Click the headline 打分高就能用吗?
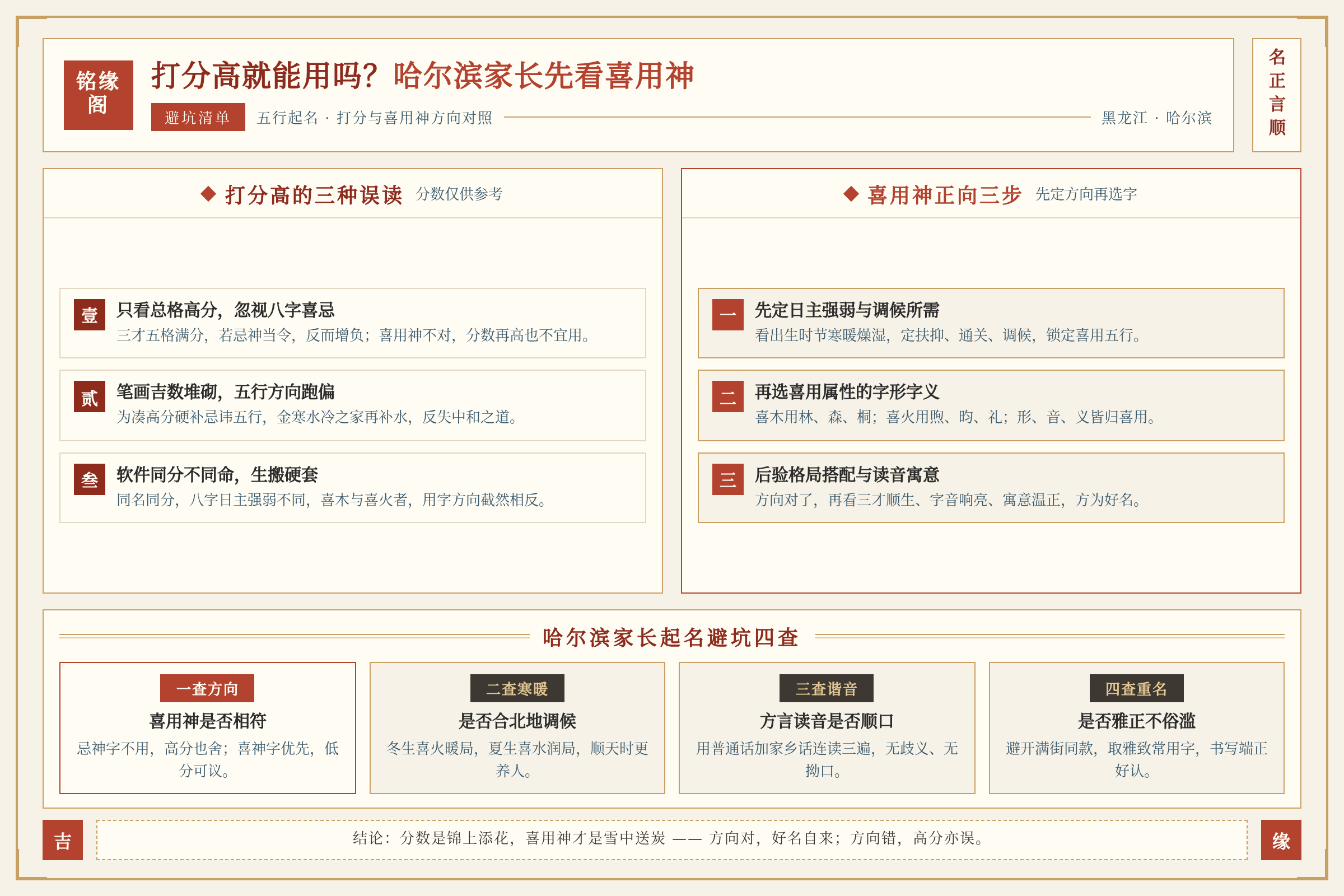Screen dimensions: 1344x896 click(264, 76)
